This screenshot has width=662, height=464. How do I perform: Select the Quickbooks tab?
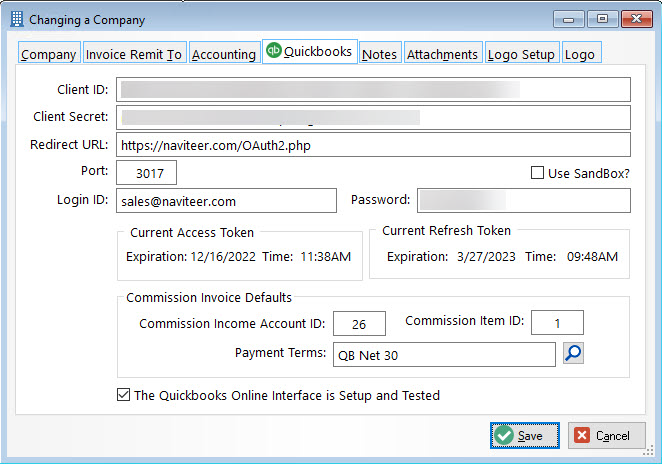pyautogui.click(x=310, y=52)
